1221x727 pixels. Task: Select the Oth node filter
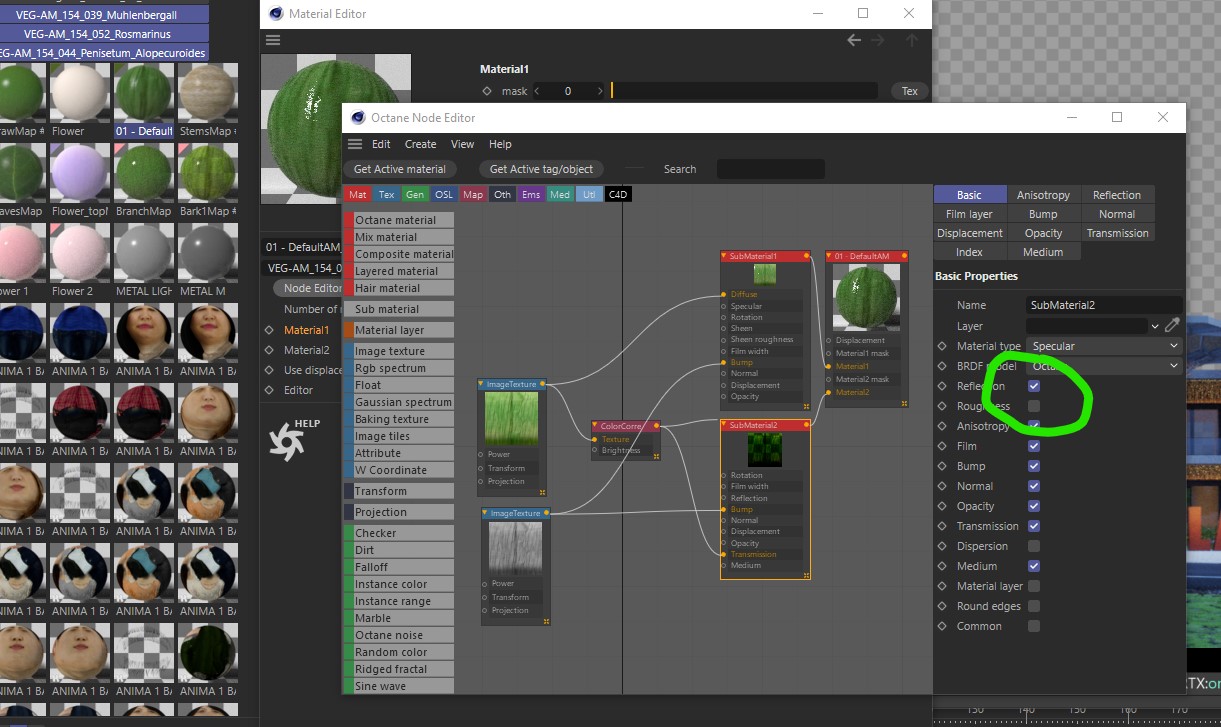pyautogui.click(x=502, y=195)
